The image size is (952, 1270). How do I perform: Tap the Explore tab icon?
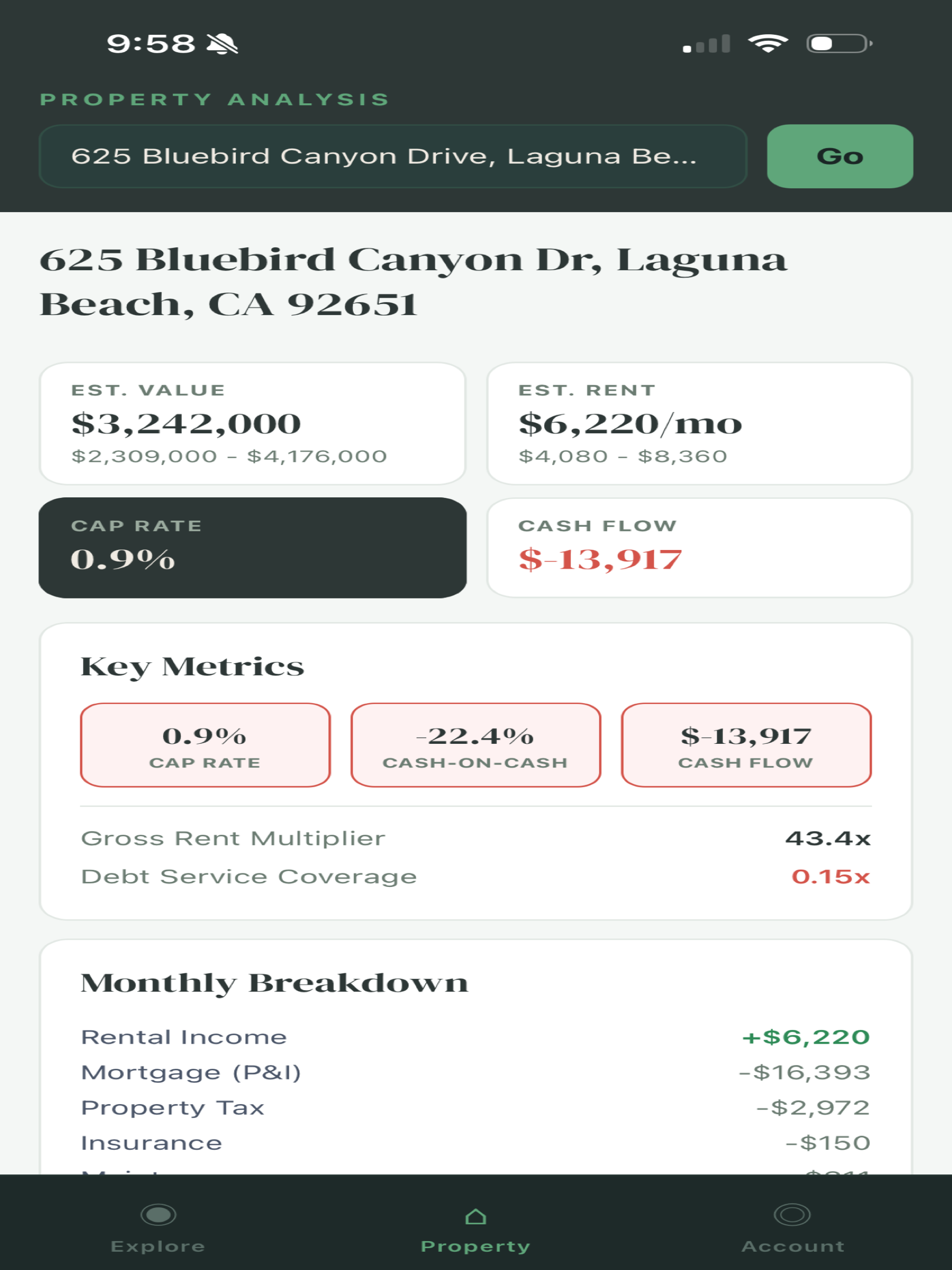pyautogui.click(x=158, y=1214)
